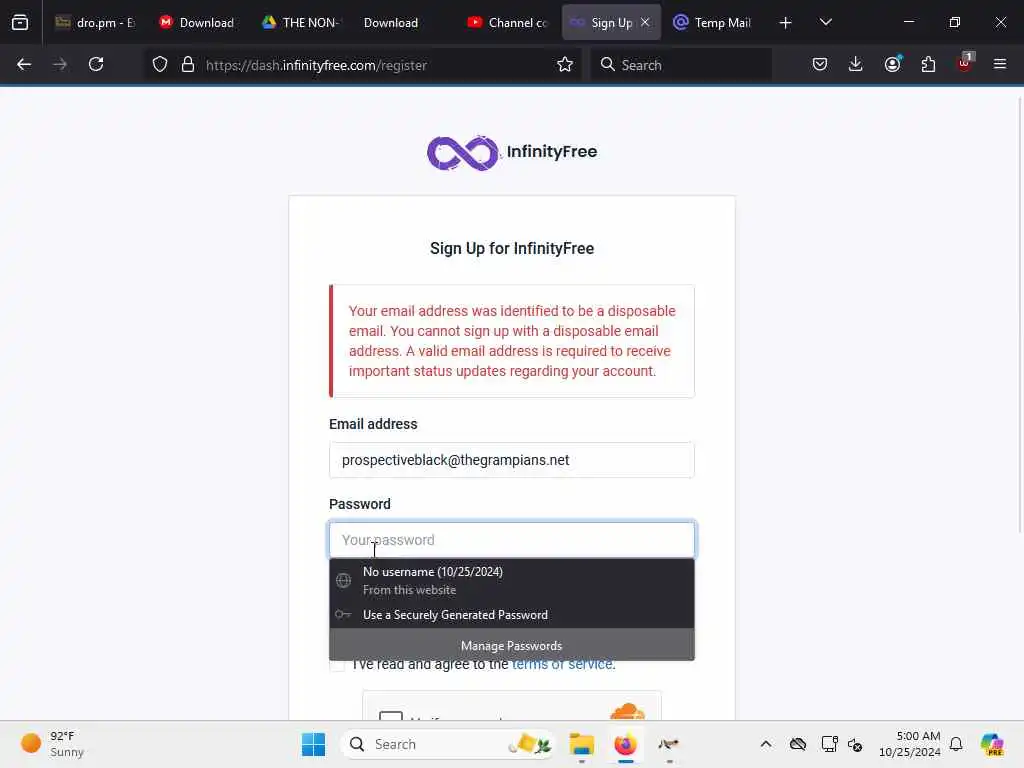Open the bird app on taskbar

pyautogui.click(x=669, y=744)
